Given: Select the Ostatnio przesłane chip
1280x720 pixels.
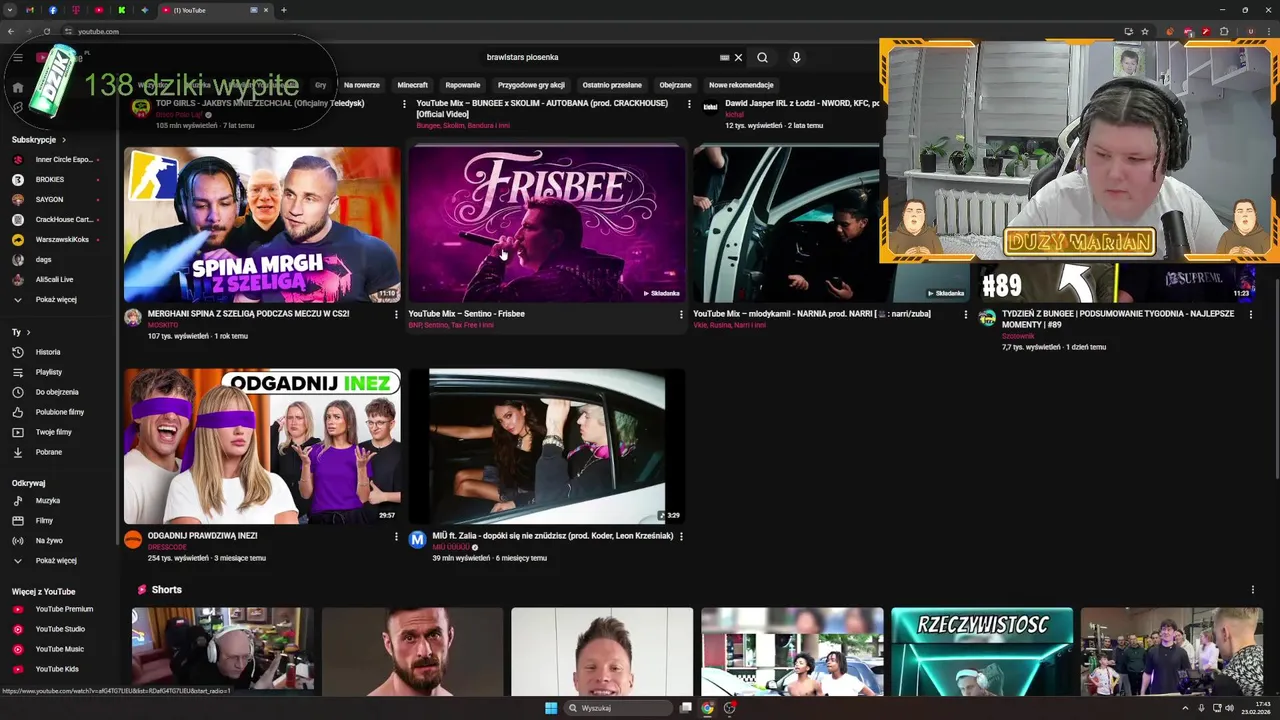Looking at the screenshot, I should (612, 85).
